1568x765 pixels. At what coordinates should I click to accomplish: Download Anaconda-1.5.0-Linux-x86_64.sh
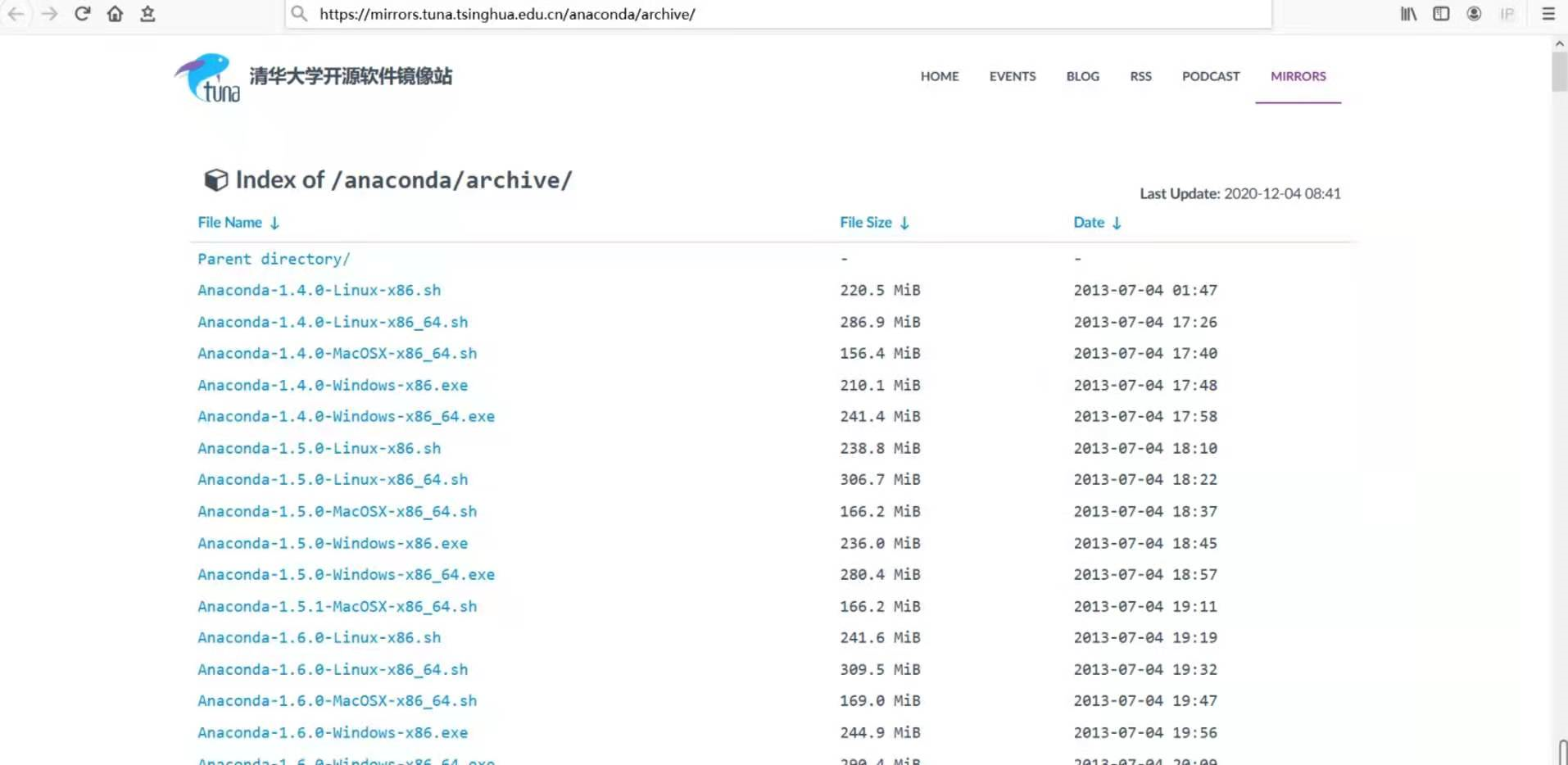(333, 479)
